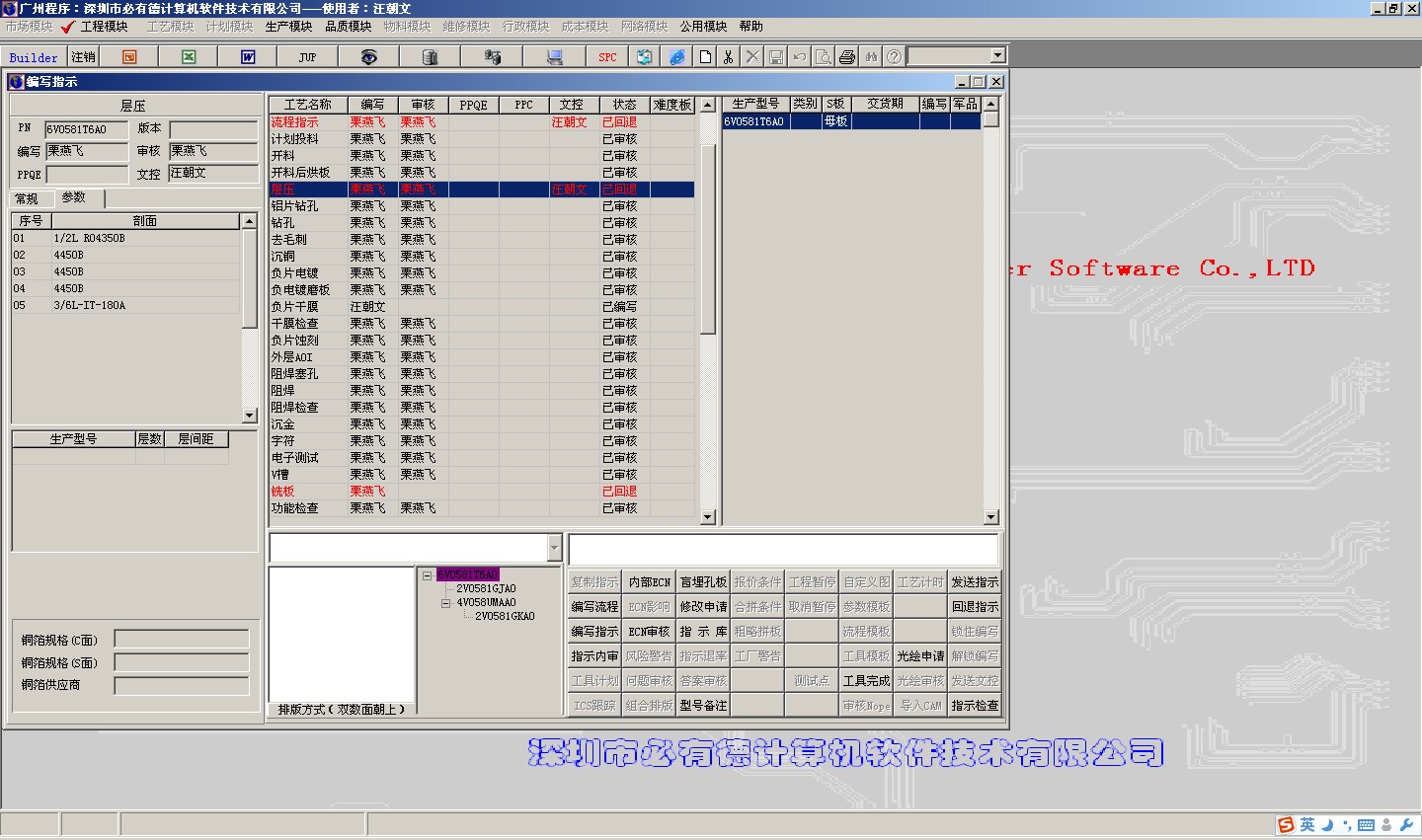Click the 型号备注 button
This screenshot has height=840, width=1422.
(703, 706)
